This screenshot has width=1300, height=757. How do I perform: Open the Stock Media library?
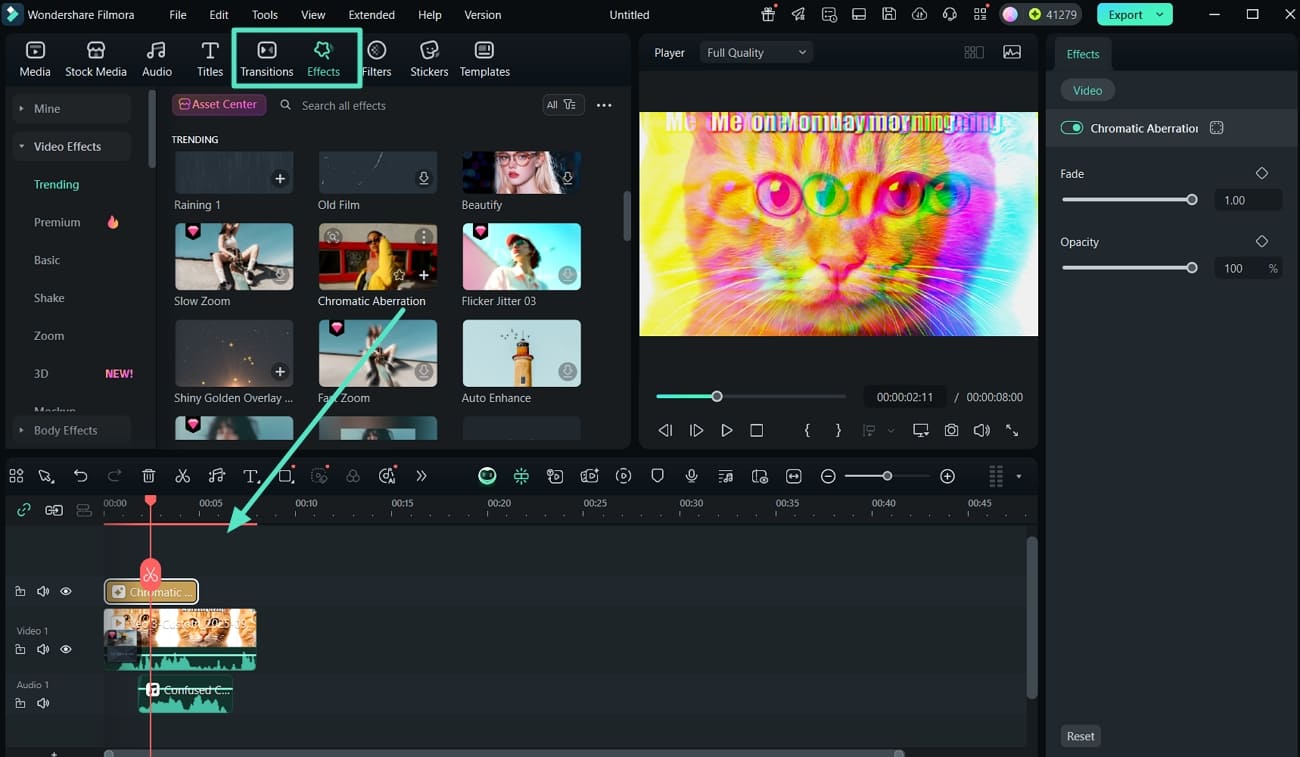[x=96, y=59]
